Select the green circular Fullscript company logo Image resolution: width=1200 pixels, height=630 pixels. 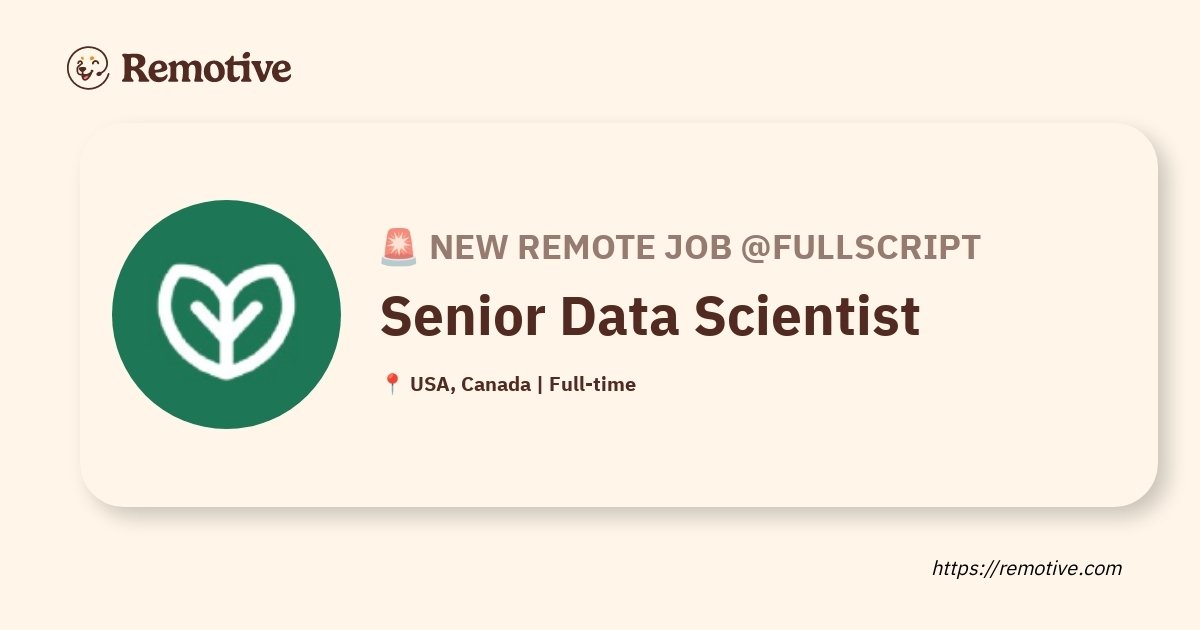[226, 314]
